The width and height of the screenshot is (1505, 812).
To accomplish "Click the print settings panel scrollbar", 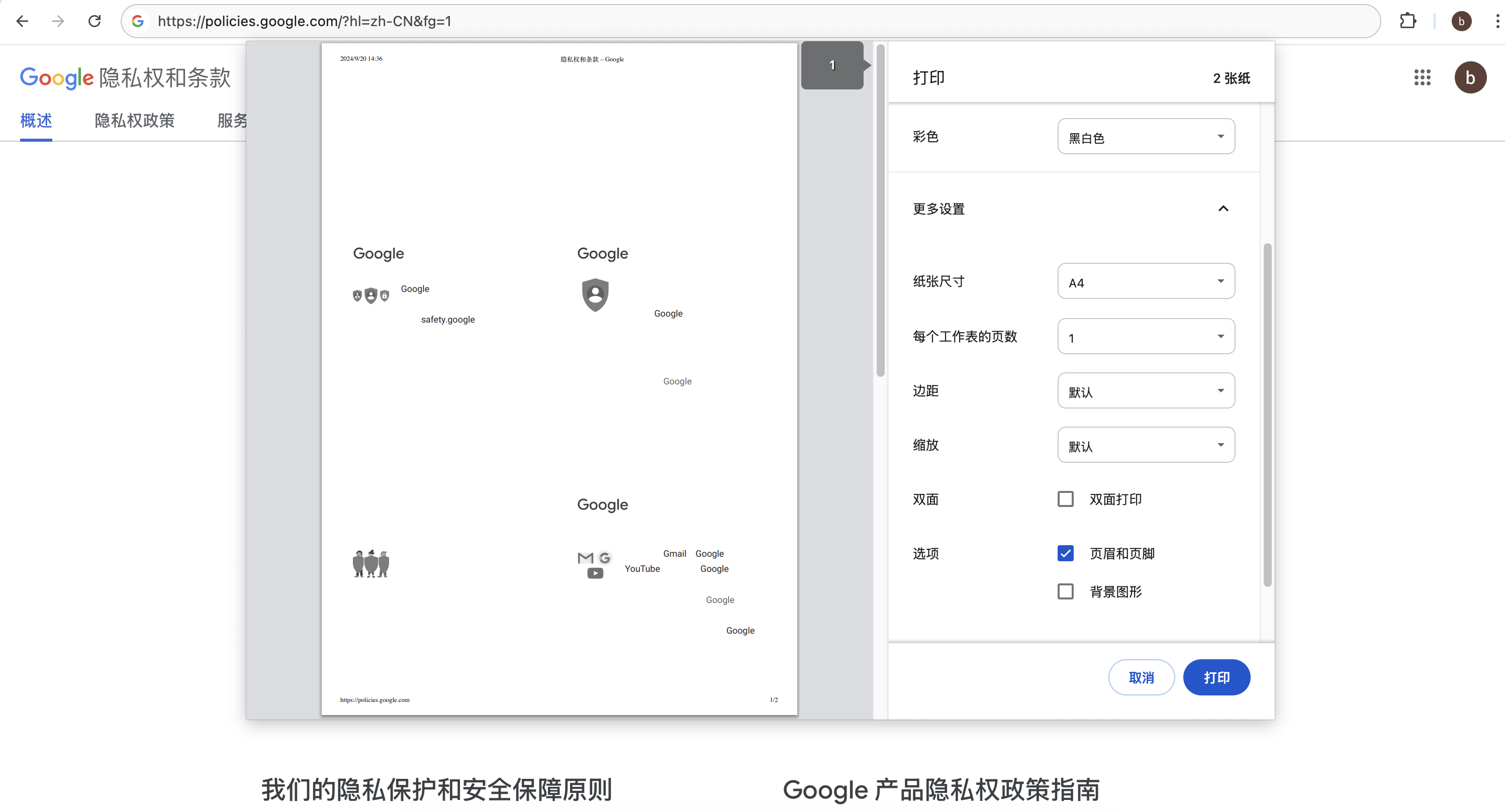I will [x=1267, y=415].
